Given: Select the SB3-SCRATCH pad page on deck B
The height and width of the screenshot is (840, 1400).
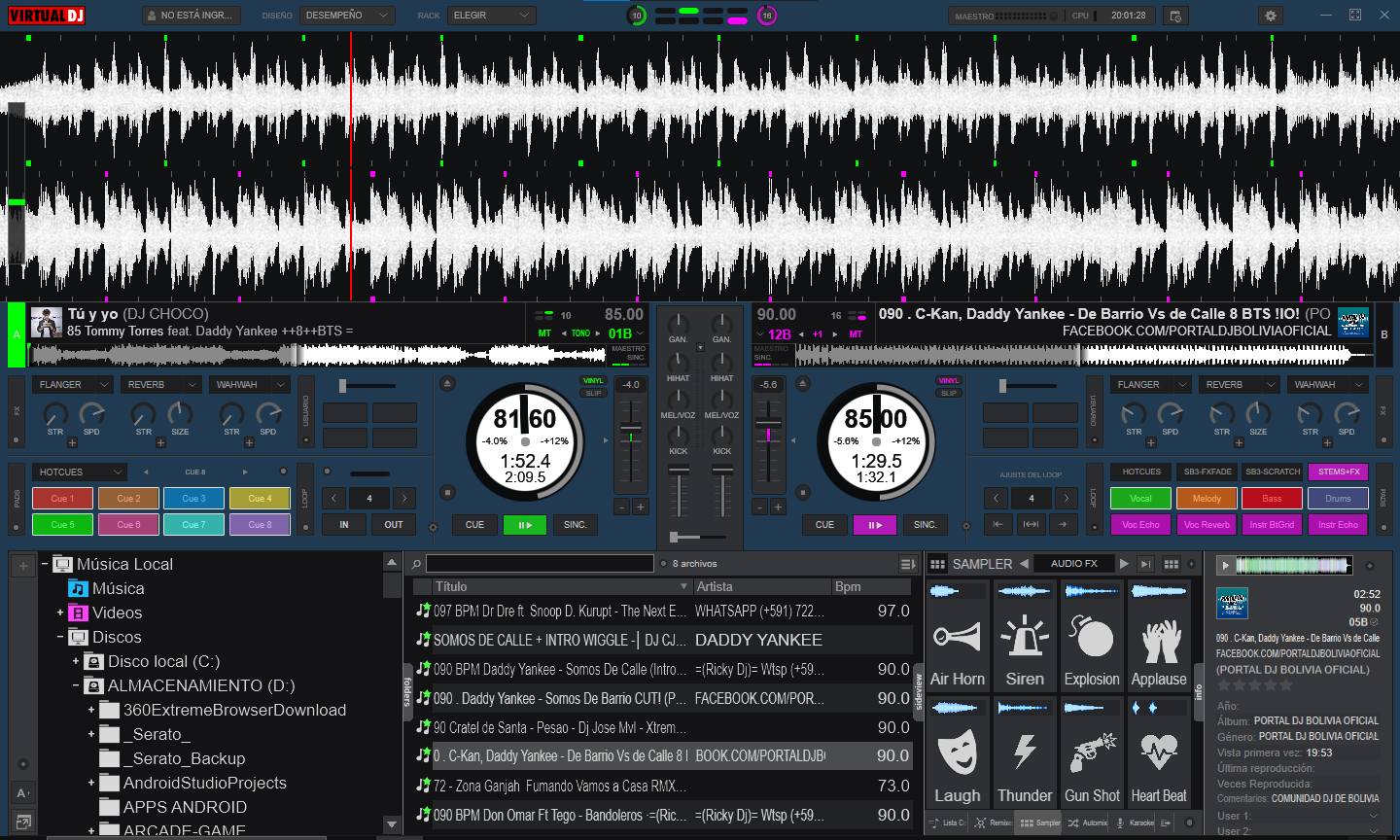Looking at the screenshot, I should [x=1273, y=472].
